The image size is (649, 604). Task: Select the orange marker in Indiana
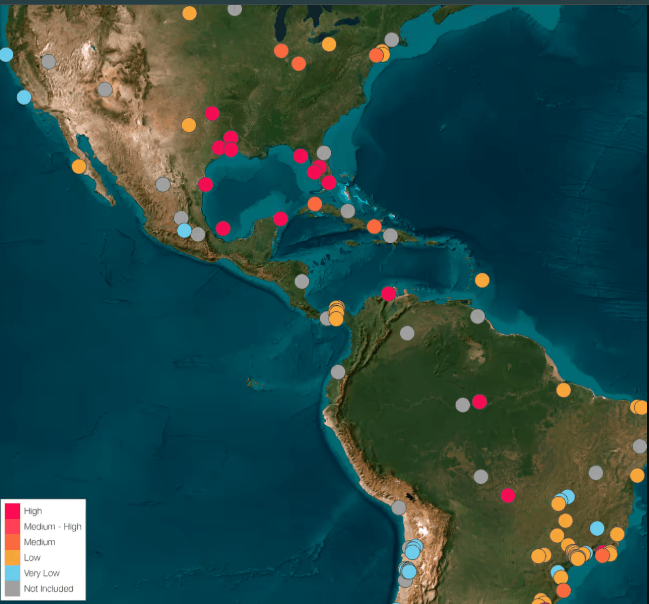pyautogui.click(x=298, y=64)
